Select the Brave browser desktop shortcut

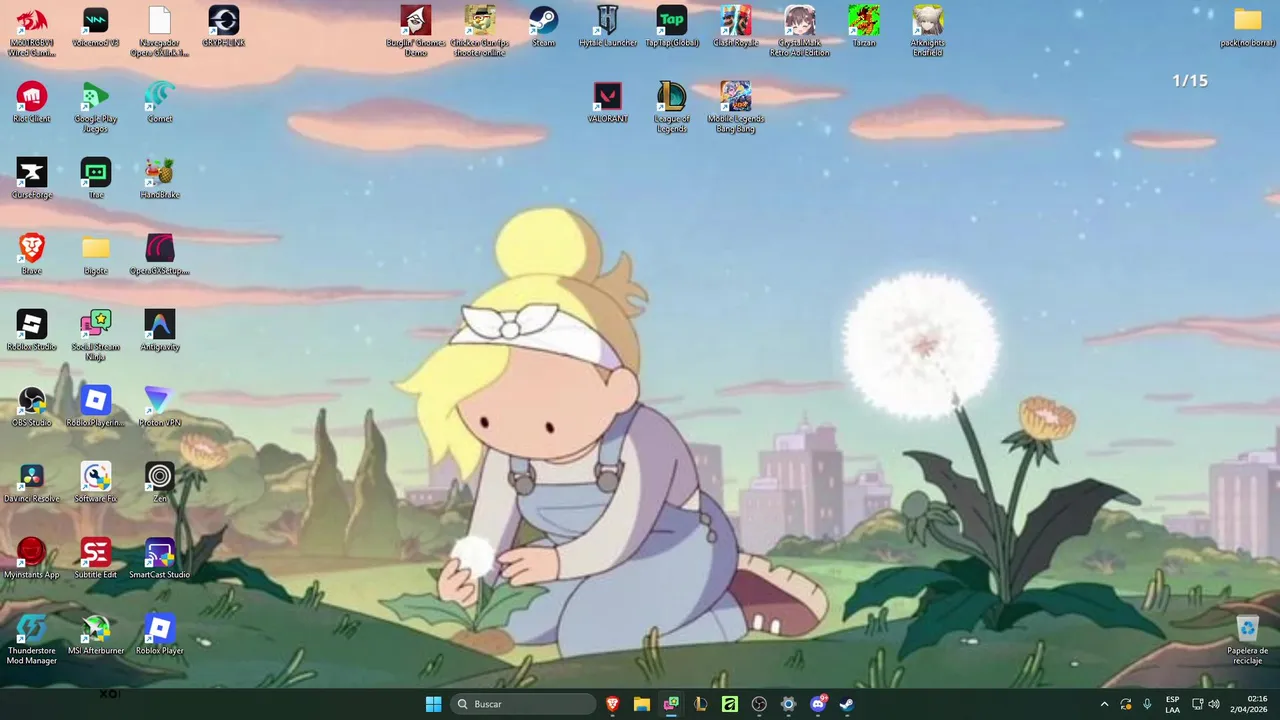pyautogui.click(x=32, y=255)
